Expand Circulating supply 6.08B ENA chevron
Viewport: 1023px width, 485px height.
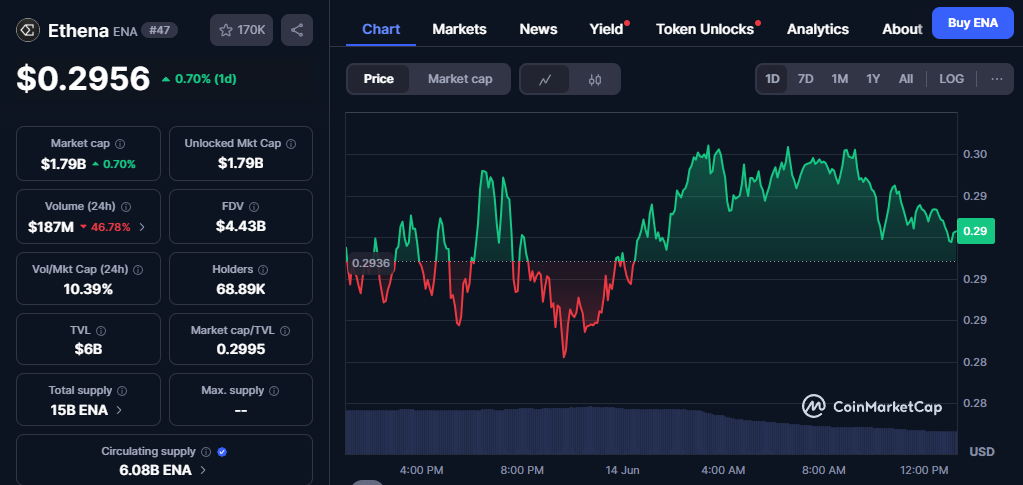click(203, 470)
